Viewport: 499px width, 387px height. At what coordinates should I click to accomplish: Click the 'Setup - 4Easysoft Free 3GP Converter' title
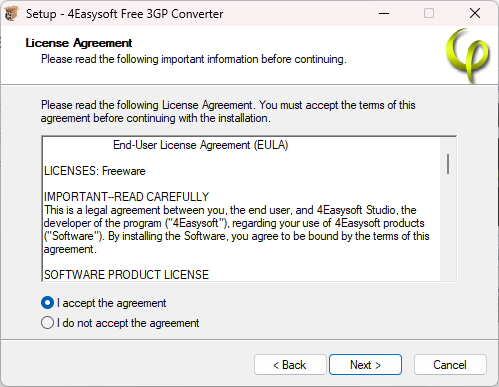tap(125, 14)
